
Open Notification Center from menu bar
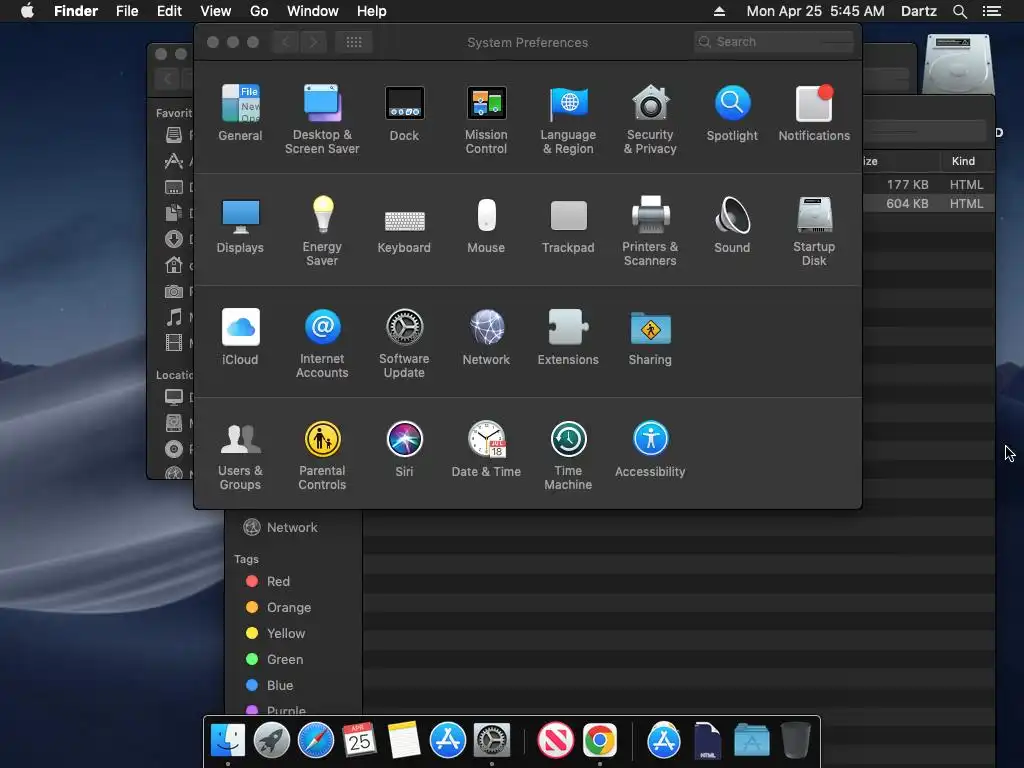tap(991, 11)
